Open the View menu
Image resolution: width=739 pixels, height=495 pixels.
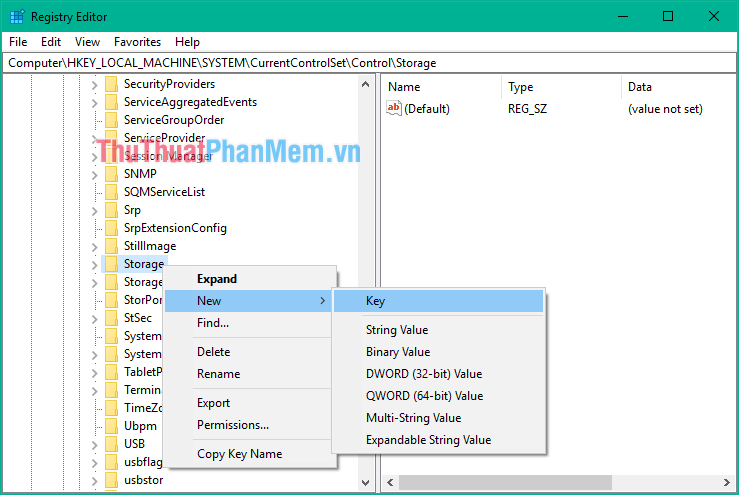coord(87,42)
